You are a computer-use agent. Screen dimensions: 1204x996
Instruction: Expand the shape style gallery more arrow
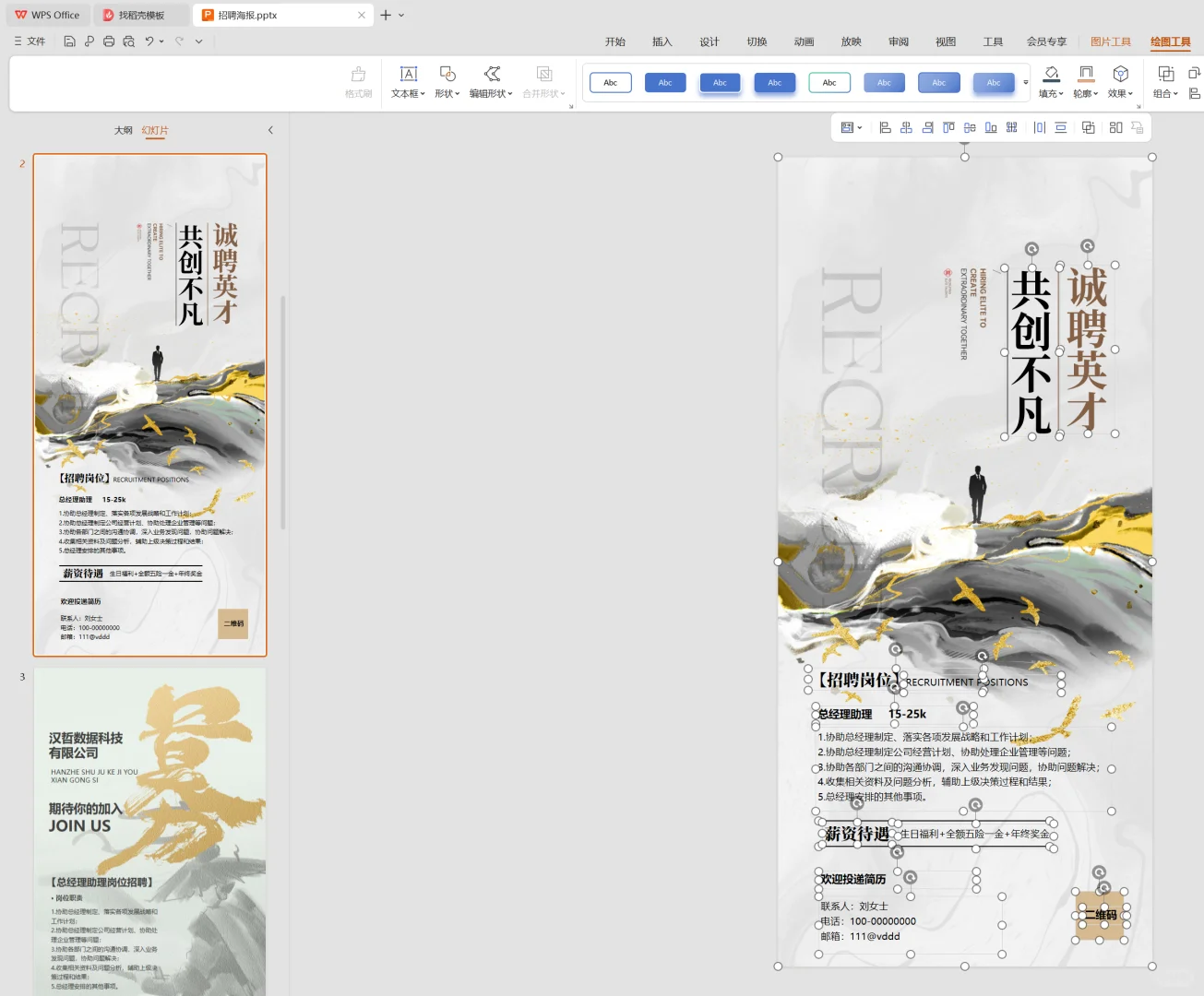pyautogui.click(x=1026, y=83)
